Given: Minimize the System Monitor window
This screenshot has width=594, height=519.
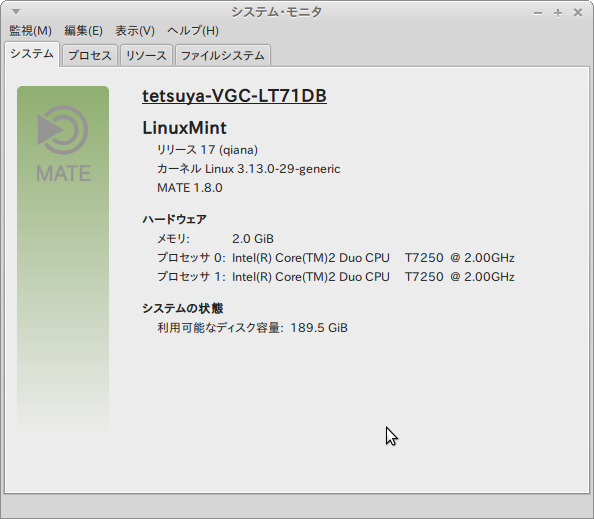Looking at the screenshot, I should [538, 13].
